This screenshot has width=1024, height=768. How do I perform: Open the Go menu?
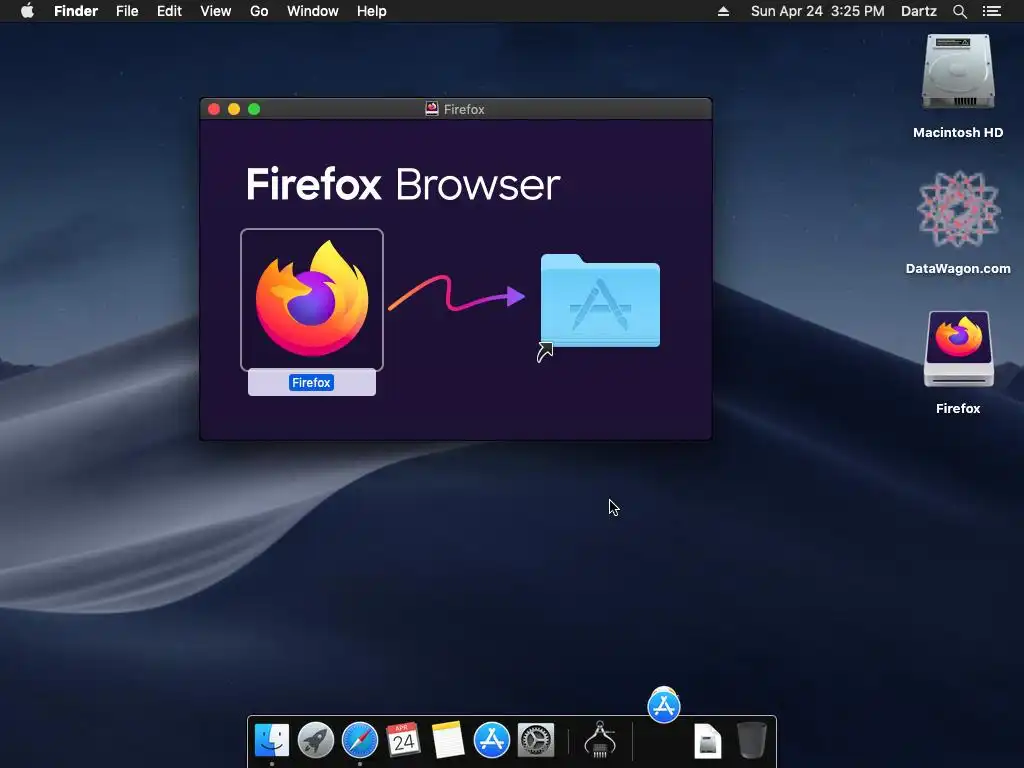(259, 11)
